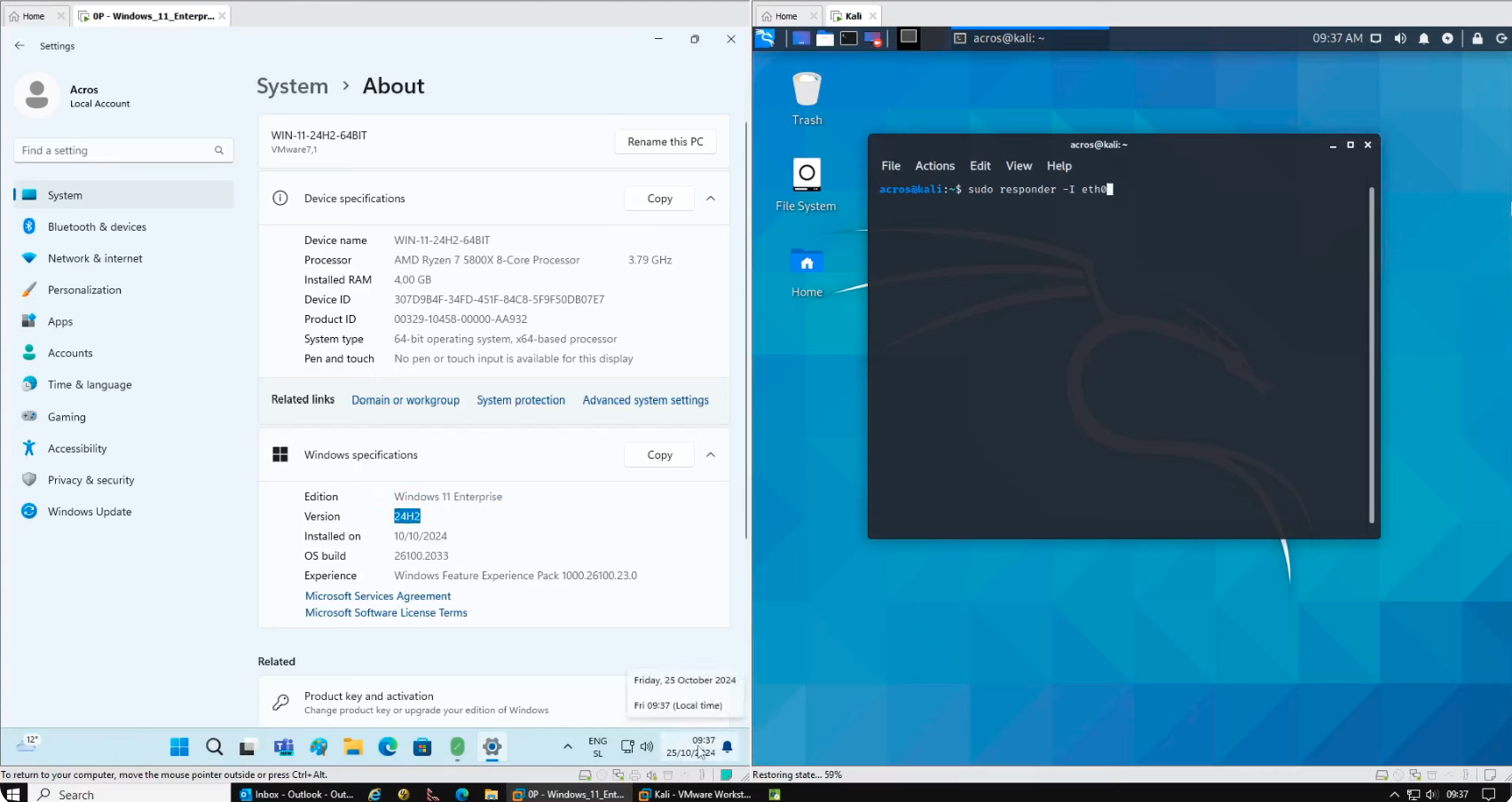Click the Kali terminal vertical scrollbar

point(1372,355)
